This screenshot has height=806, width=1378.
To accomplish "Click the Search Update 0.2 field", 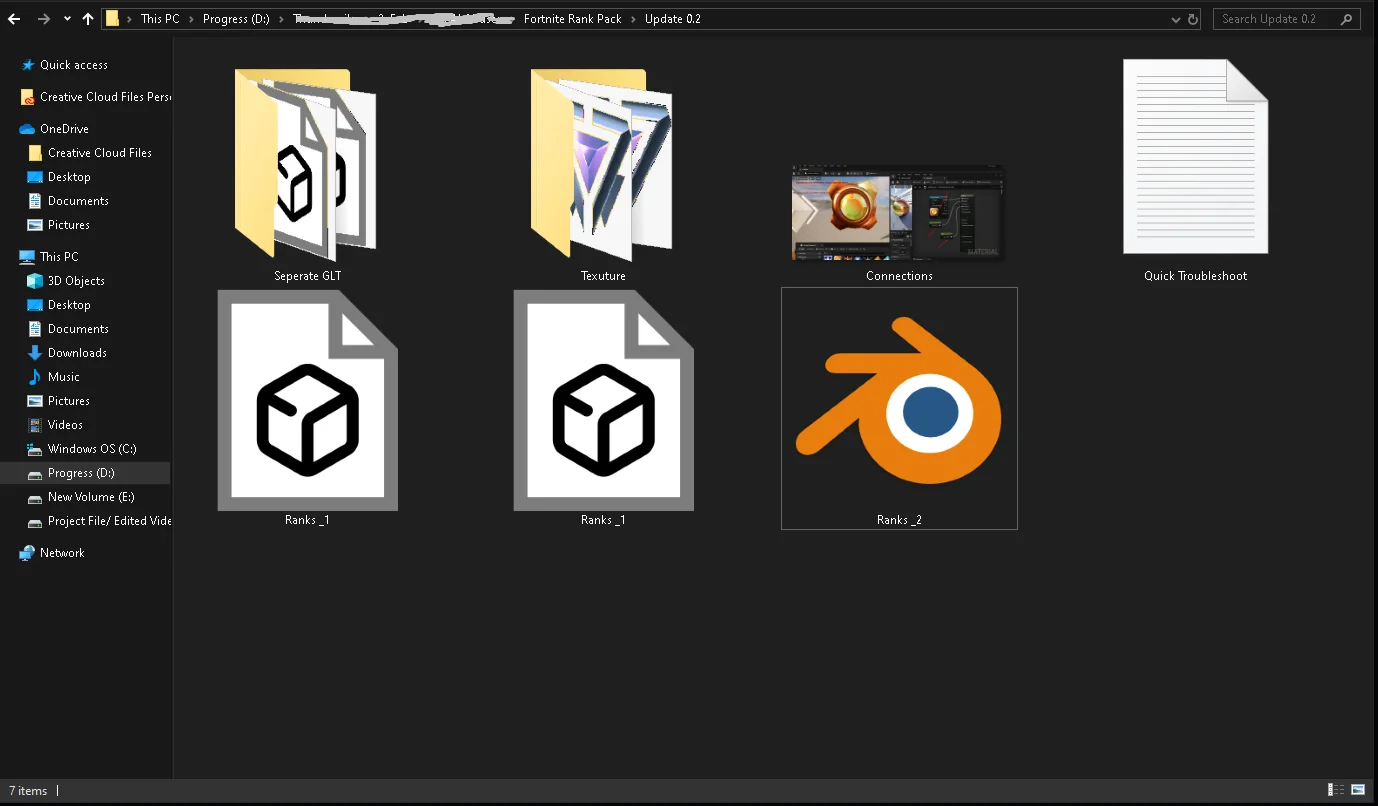I will click(1275, 19).
